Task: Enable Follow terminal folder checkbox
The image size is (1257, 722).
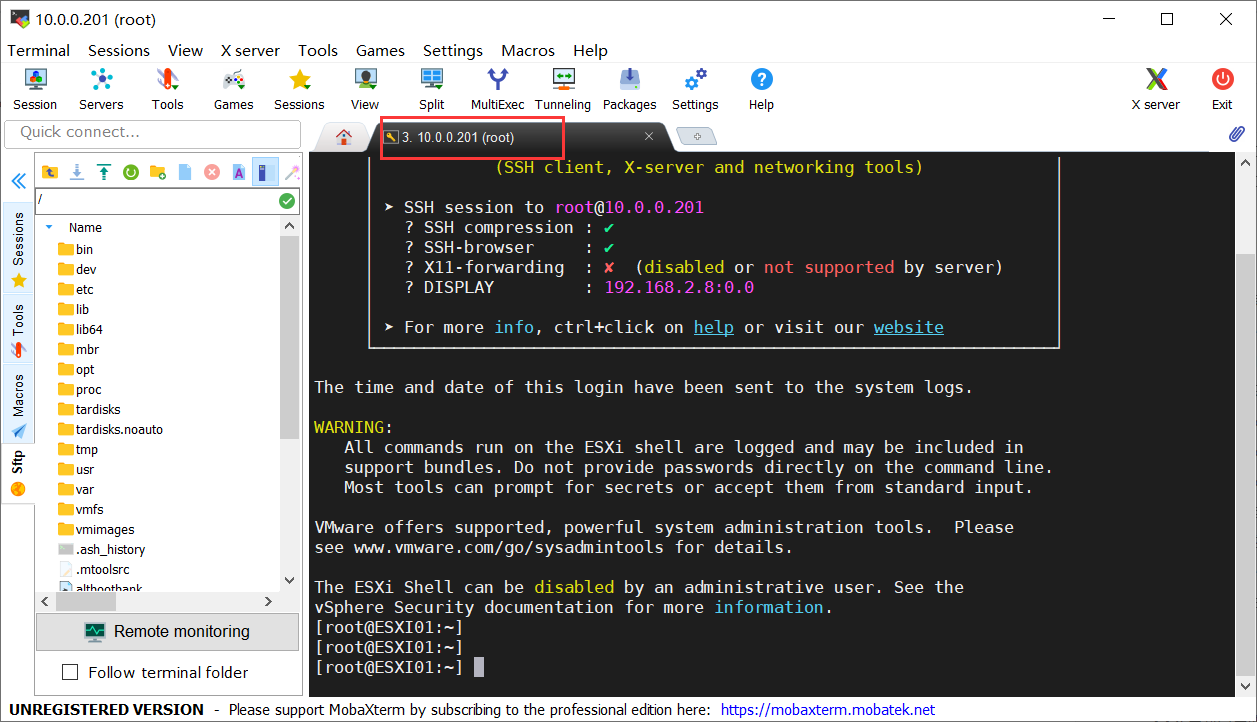Action: point(70,672)
